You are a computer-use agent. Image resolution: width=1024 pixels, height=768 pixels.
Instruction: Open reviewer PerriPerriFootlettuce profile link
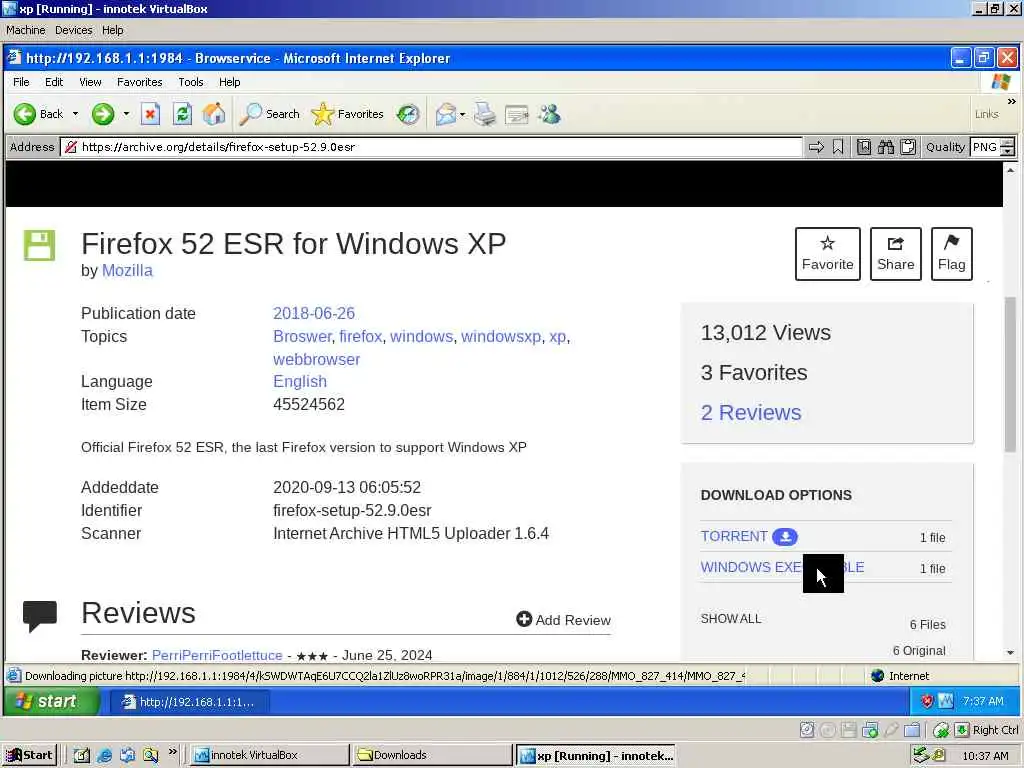pyautogui.click(x=217, y=655)
